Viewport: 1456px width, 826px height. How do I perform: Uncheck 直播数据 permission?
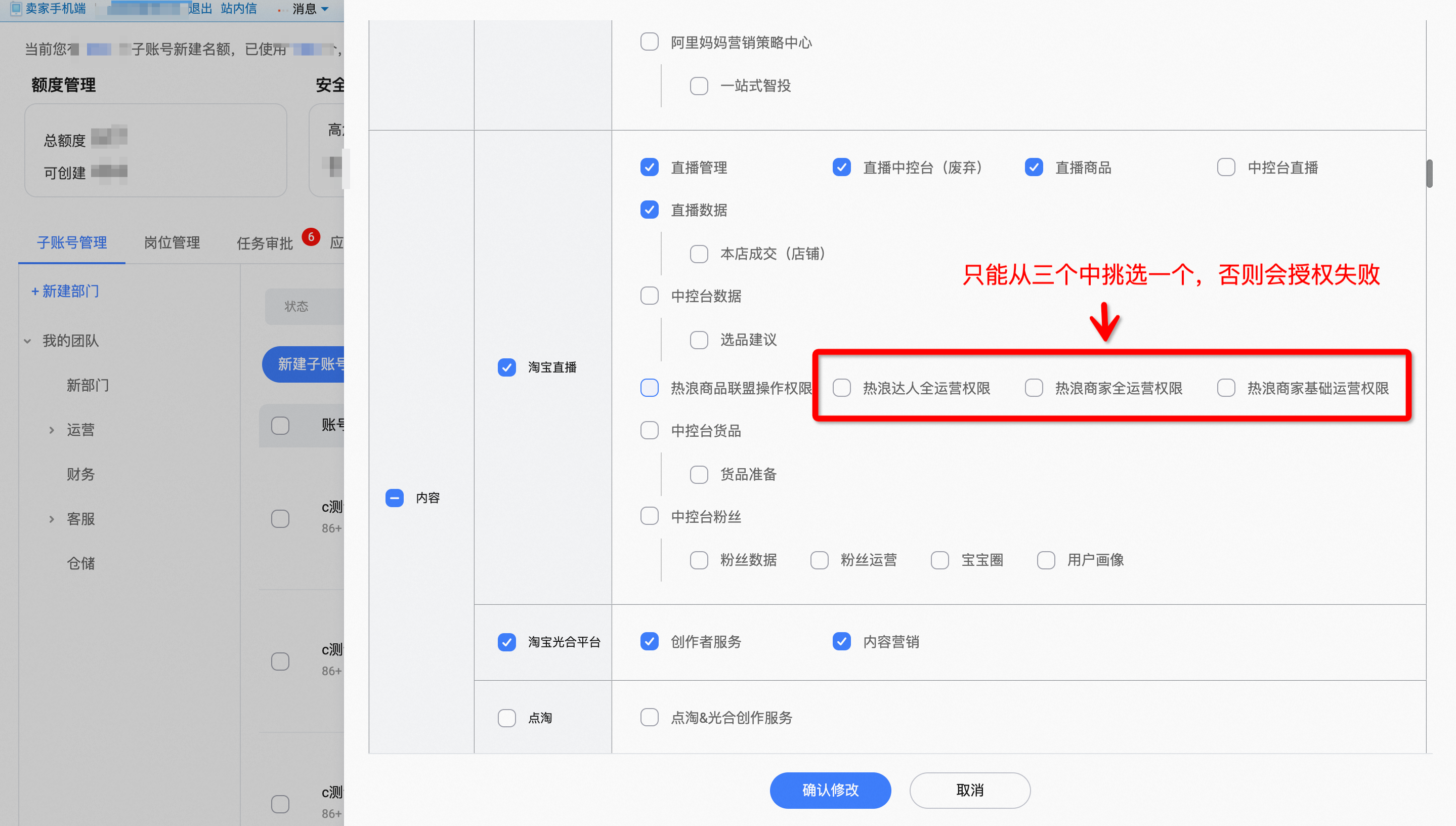tap(649, 210)
